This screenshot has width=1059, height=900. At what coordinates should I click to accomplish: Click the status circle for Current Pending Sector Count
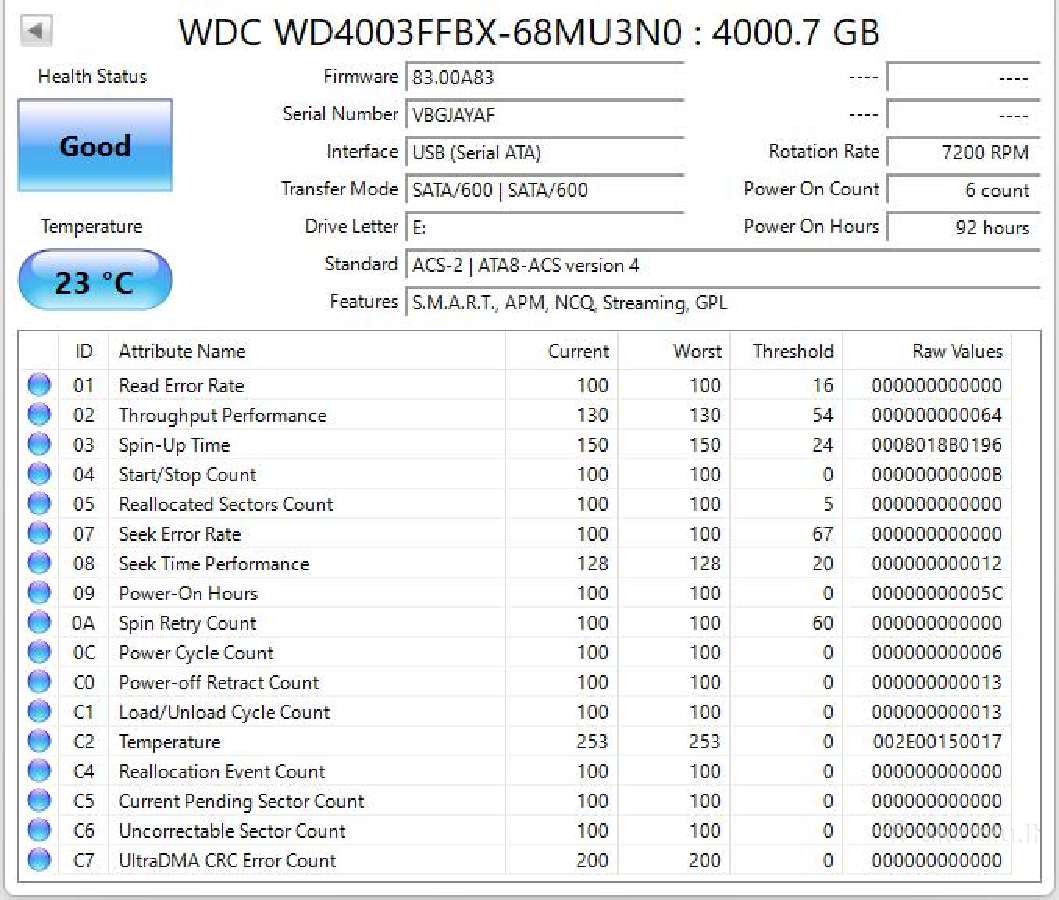(39, 801)
